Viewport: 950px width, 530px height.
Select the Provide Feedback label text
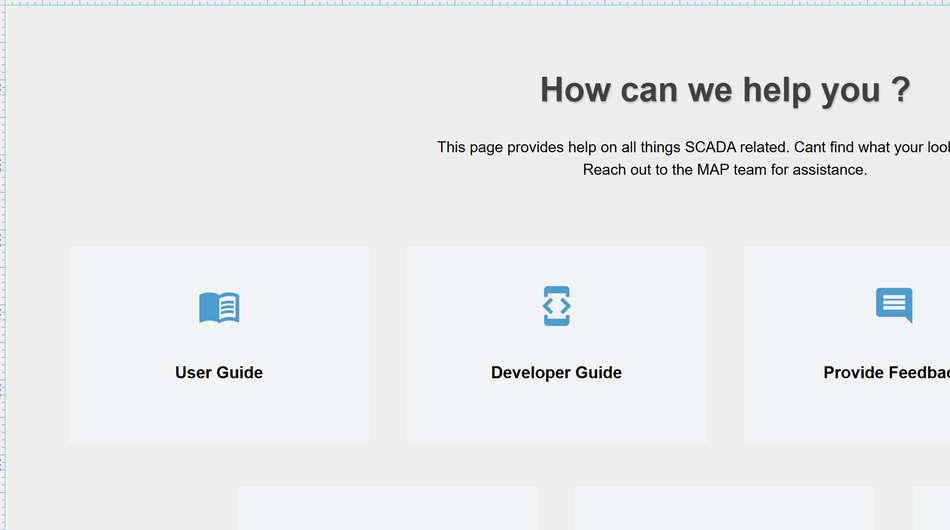tap(886, 373)
